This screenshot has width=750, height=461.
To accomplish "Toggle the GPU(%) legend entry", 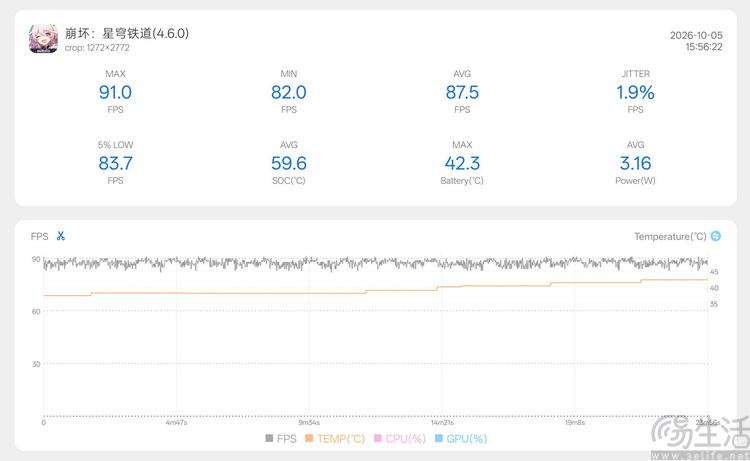I will (x=461, y=439).
